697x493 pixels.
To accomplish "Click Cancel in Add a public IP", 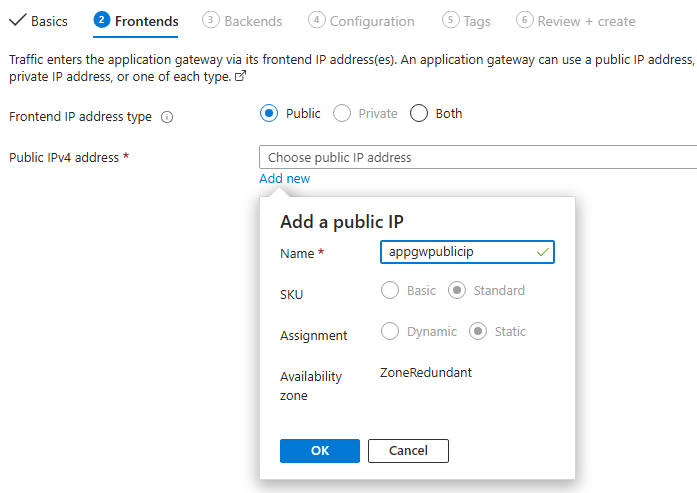I will point(408,451).
